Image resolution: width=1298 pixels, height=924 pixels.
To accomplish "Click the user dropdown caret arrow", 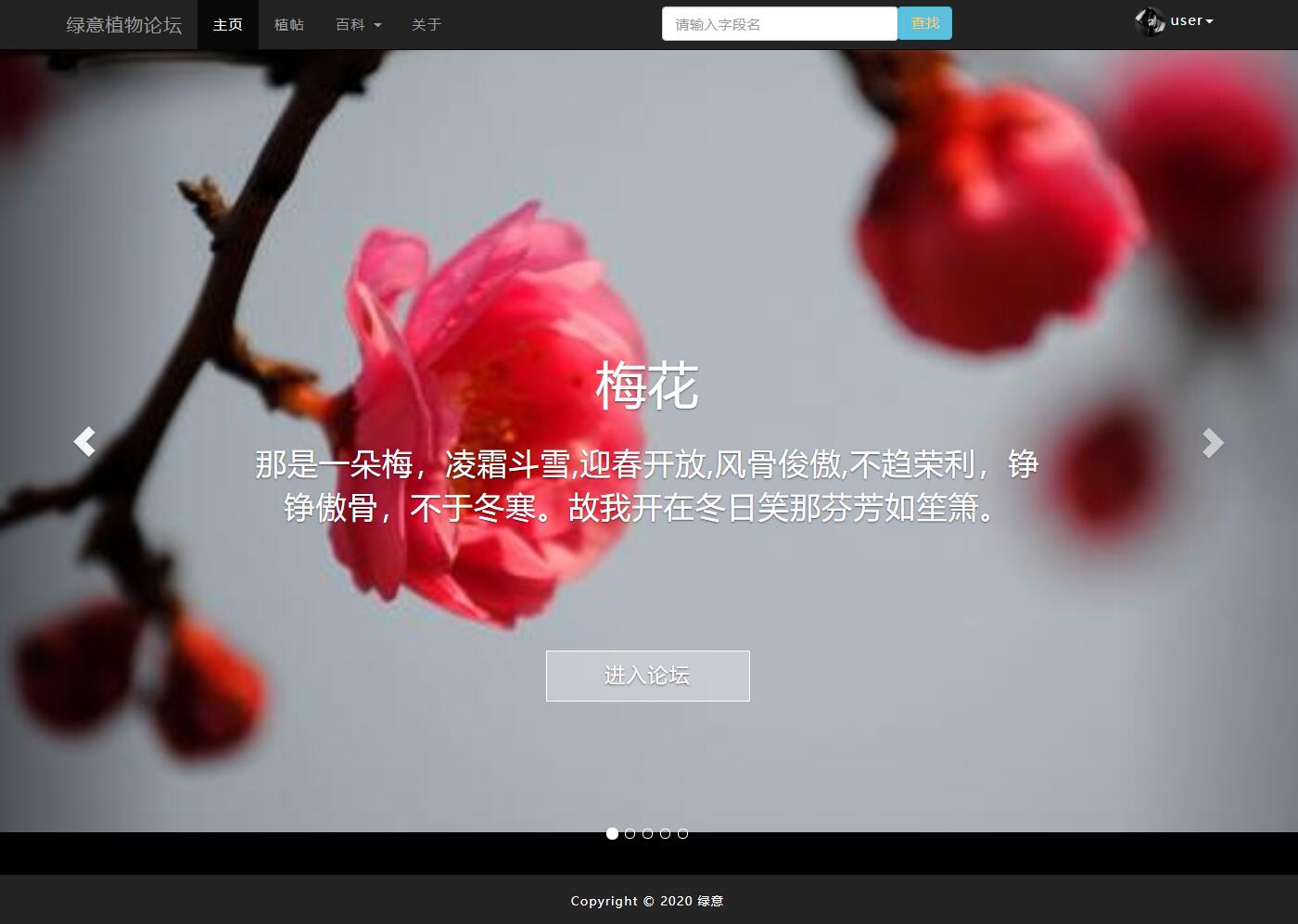I will [1210, 20].
